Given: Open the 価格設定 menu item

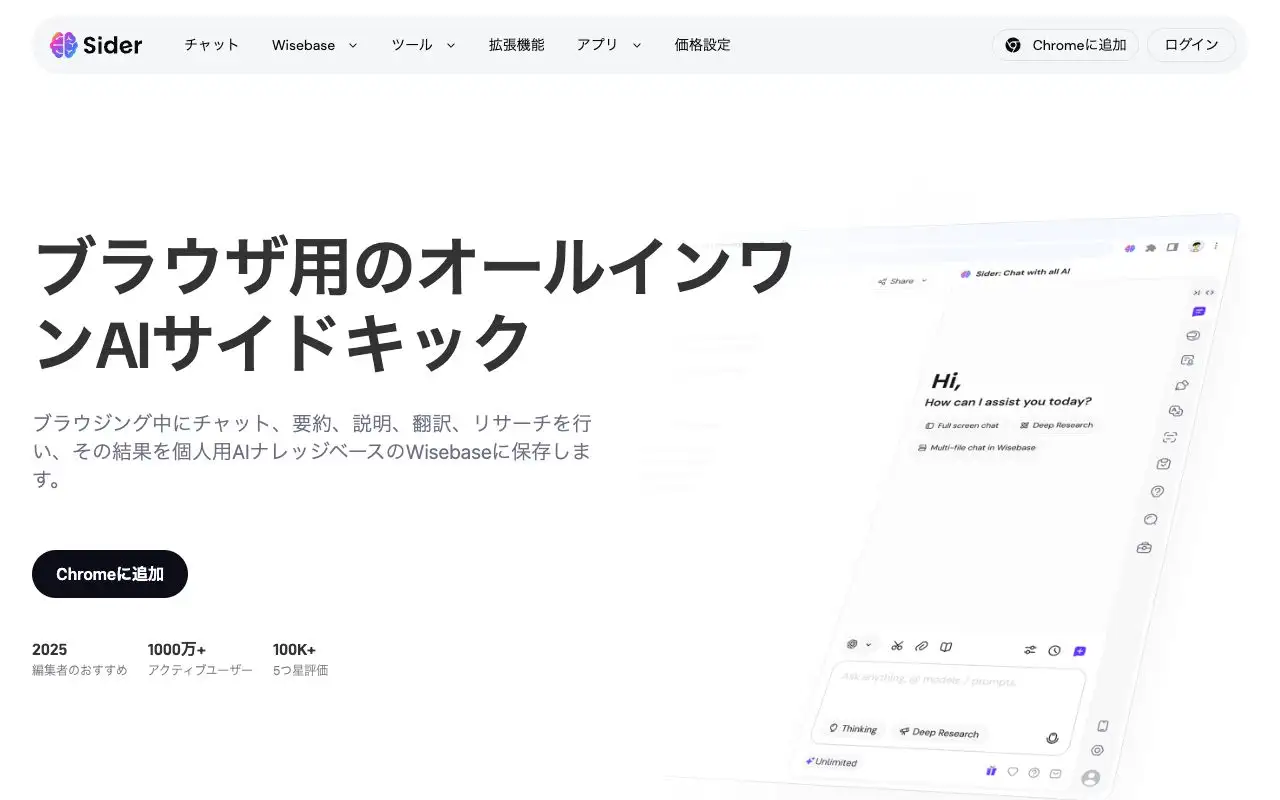Looking at the screenshot, I should pos(703,45).
